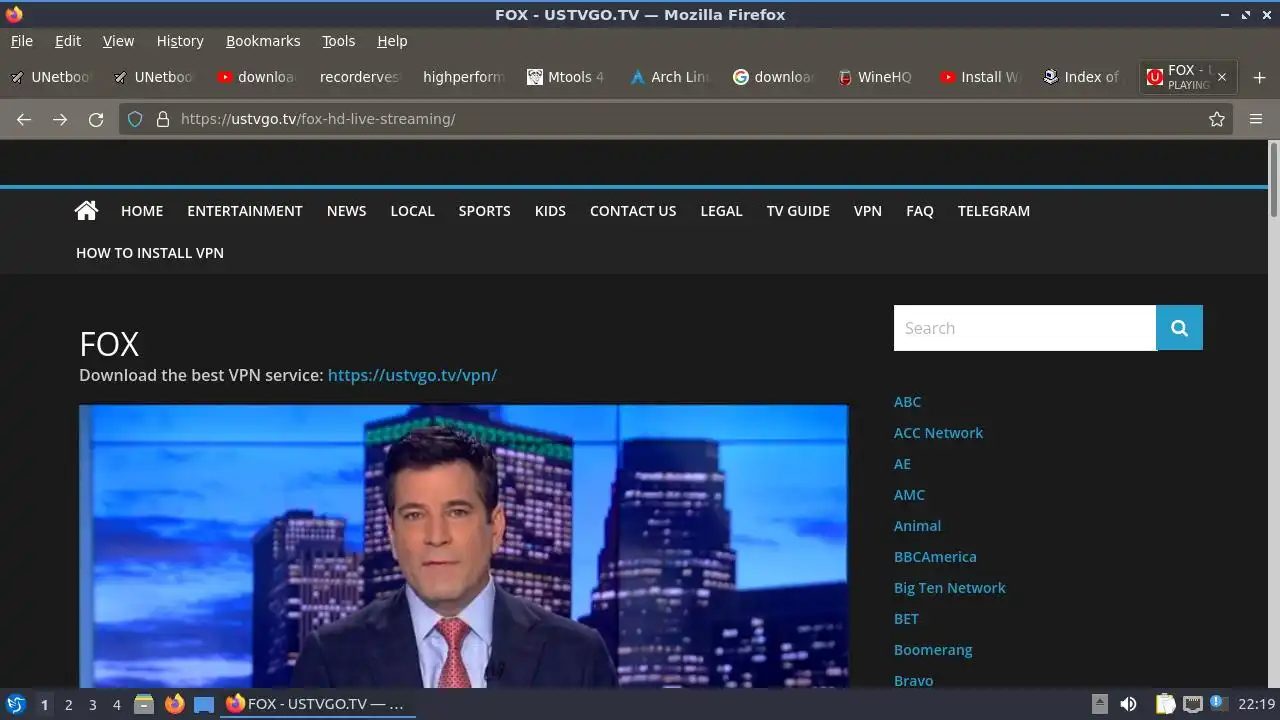1280x720 pixels.
Task: Switch to the recorderves tab
Action: (x=359, y=77)
